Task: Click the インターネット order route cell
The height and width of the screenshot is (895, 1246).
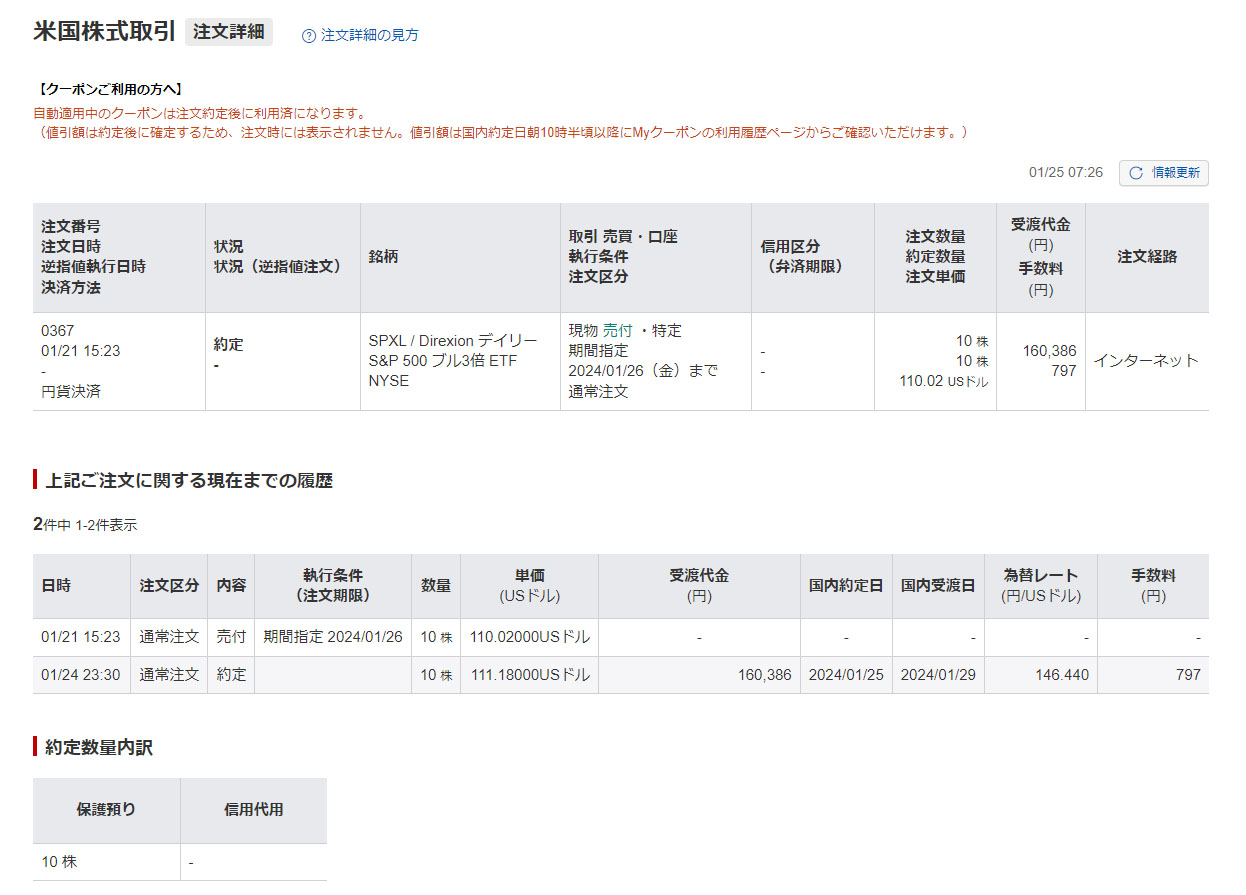Action: [1145, 361]
